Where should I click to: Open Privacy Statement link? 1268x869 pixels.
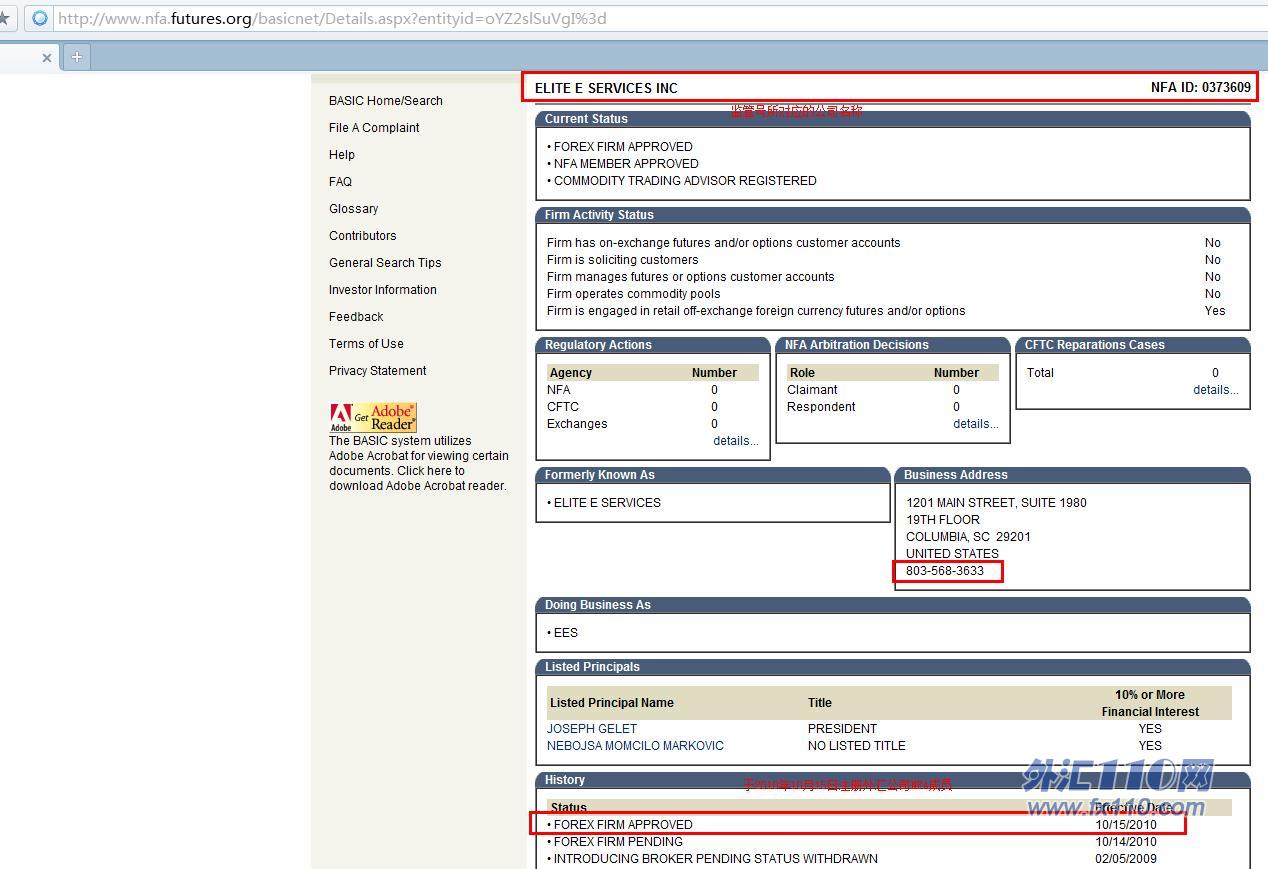378,371
